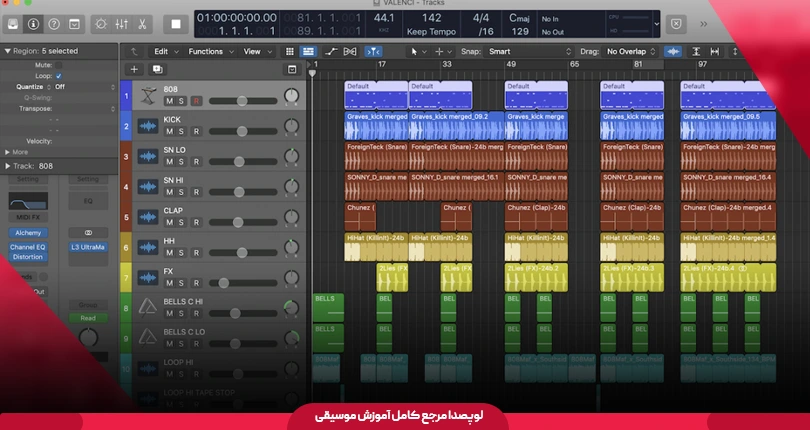Click the channel EQ thumbnail display
This screenshot has width=810, height=430.
point(28,201)
